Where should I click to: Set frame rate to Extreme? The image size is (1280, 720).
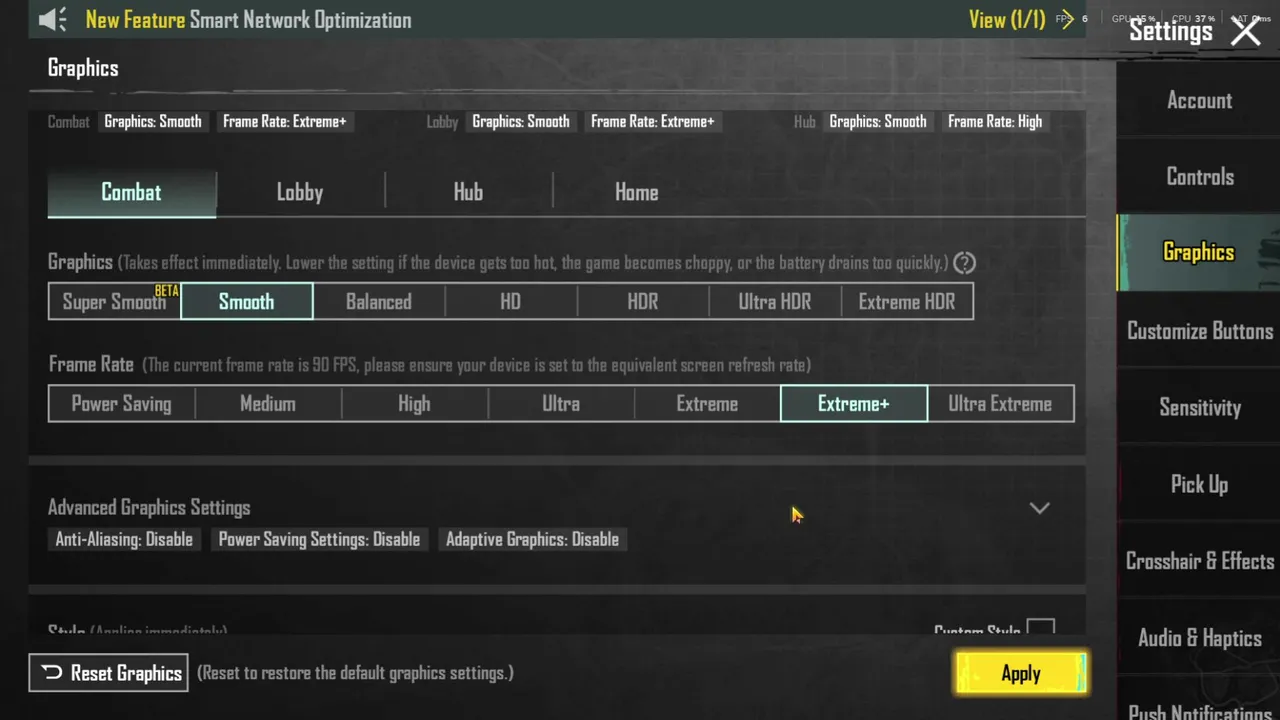pos(707,404)
